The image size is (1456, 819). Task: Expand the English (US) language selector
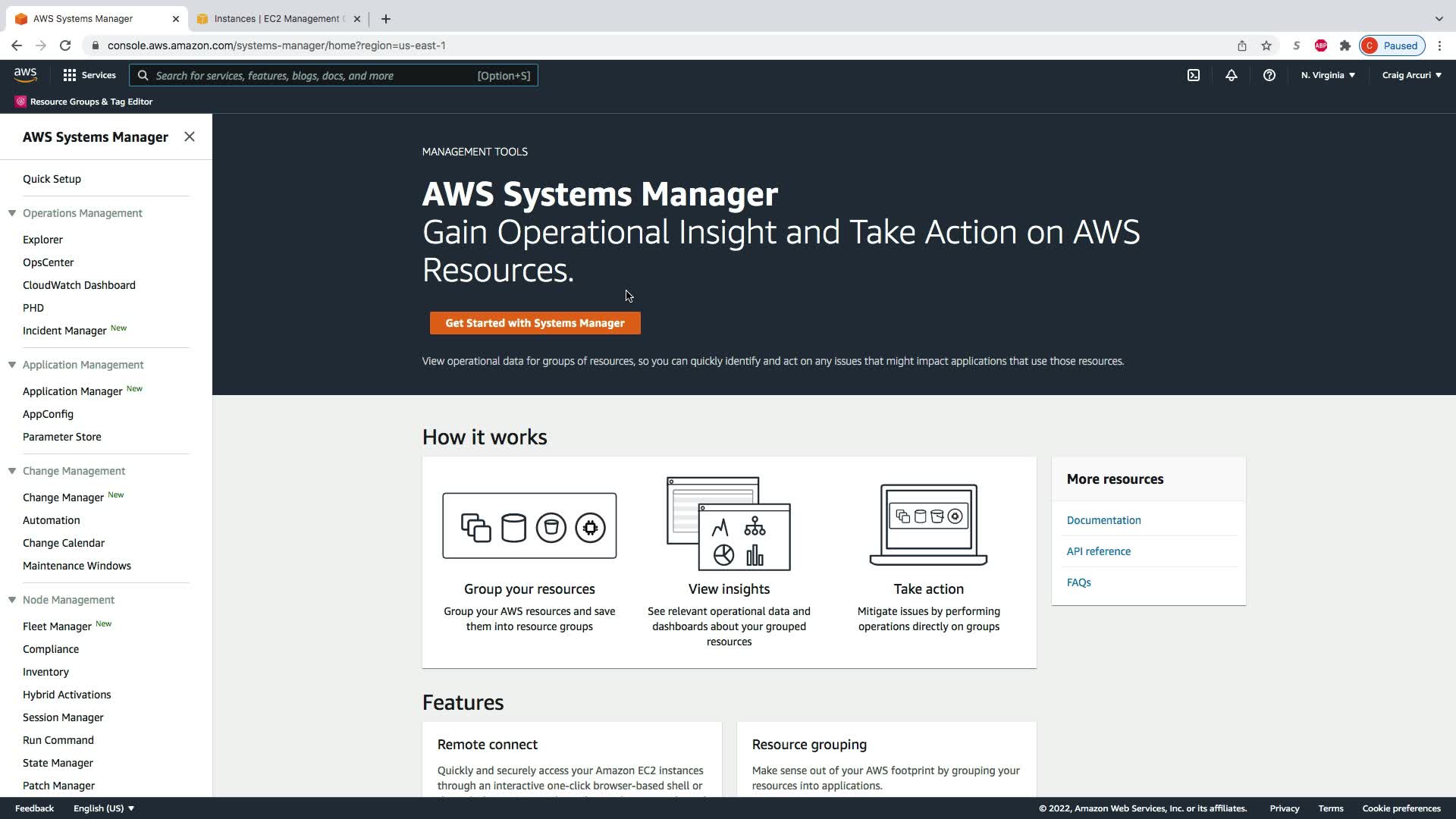click(x=104, y=808)
